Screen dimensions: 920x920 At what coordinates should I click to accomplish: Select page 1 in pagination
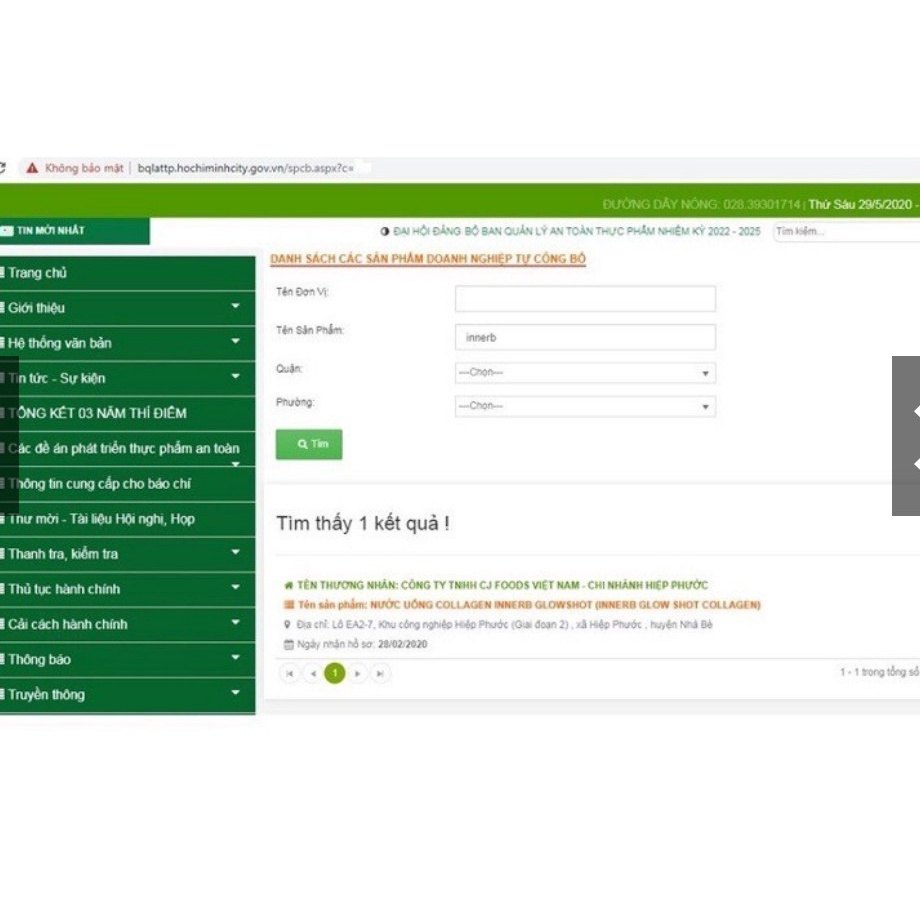click(334, 674)
